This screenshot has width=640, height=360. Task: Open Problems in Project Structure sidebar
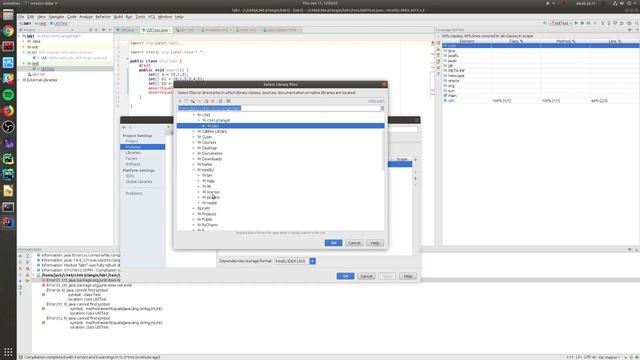tap(134, 193)
